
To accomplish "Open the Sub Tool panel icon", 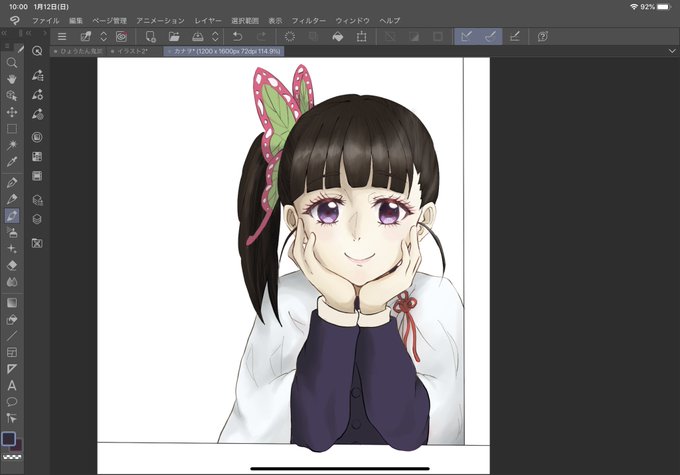I will [37, 75].
